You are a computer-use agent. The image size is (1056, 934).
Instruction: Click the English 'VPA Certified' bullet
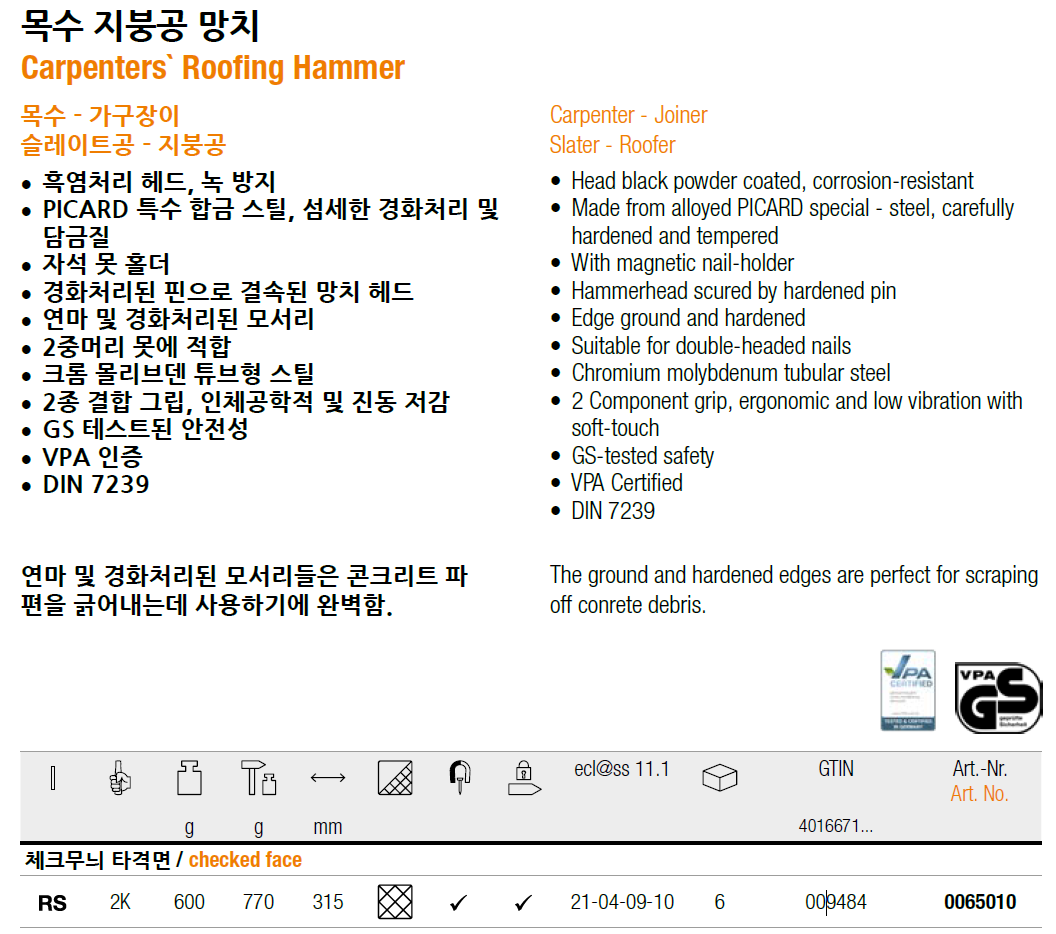(627, 483)
